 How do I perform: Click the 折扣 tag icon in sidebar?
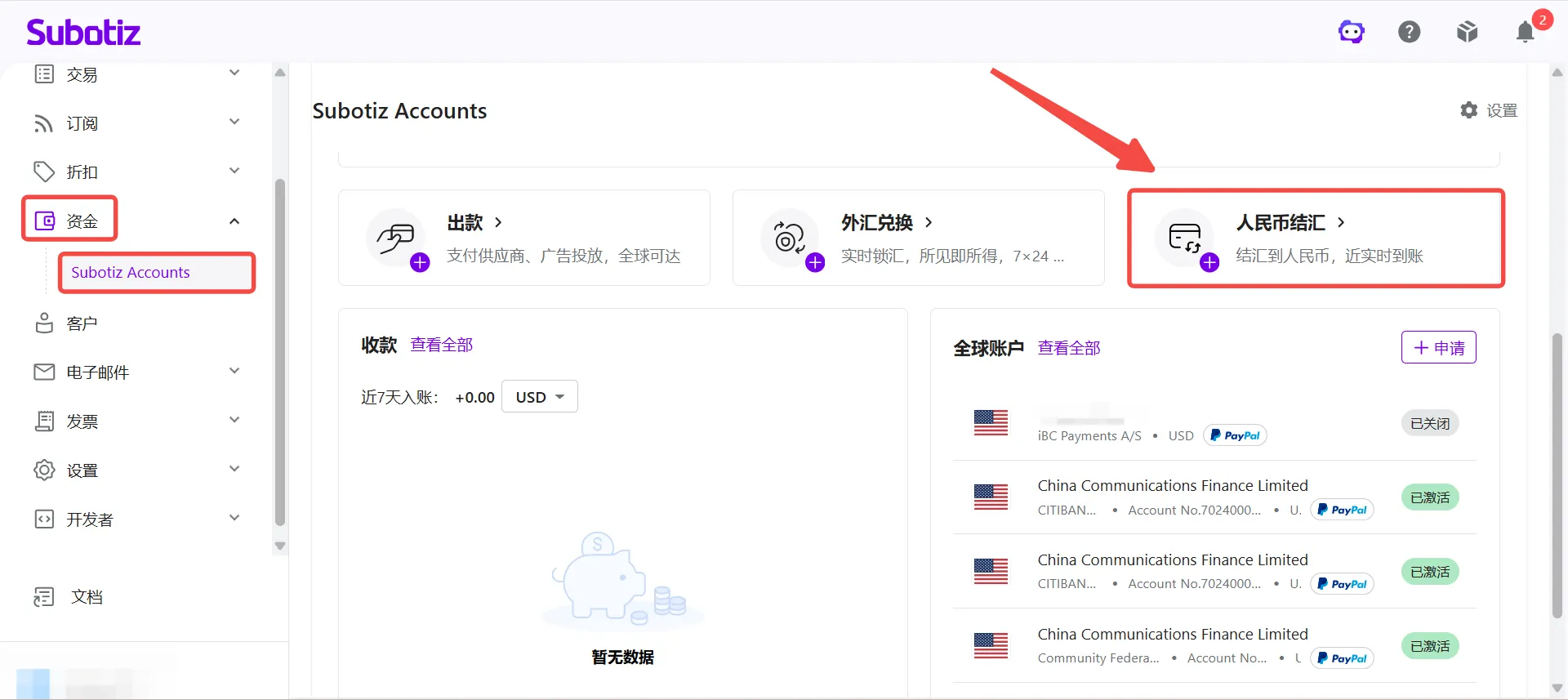point(44,172)
